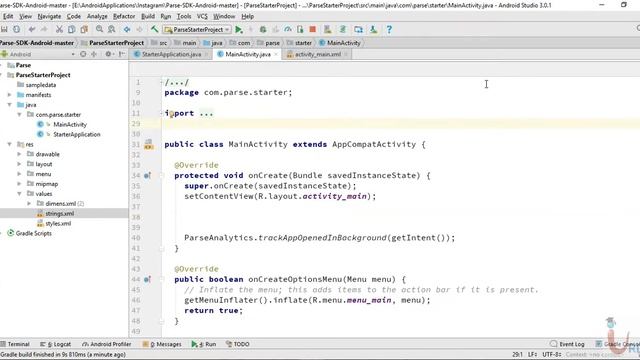Collapse the com.parse.starter package arrow

coord(19,115)
